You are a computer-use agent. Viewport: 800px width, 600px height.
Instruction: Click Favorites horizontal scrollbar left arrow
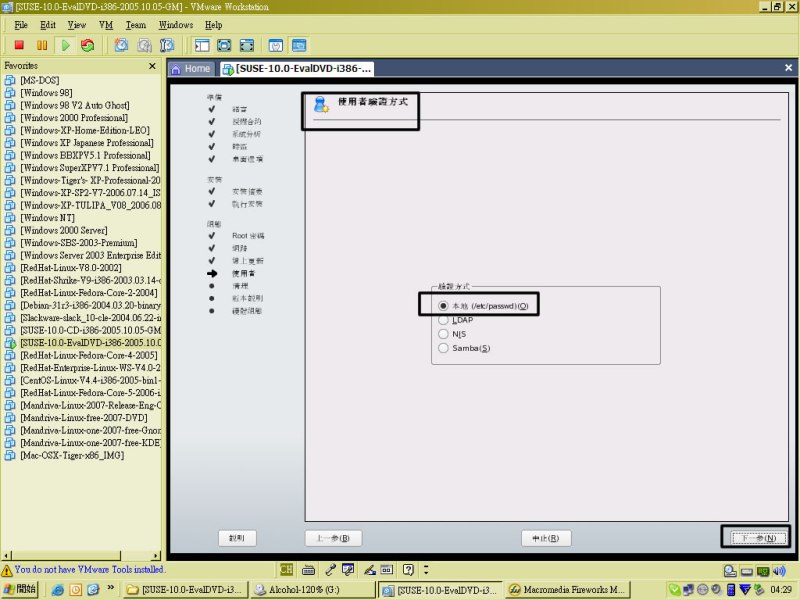tap(7, 555)
